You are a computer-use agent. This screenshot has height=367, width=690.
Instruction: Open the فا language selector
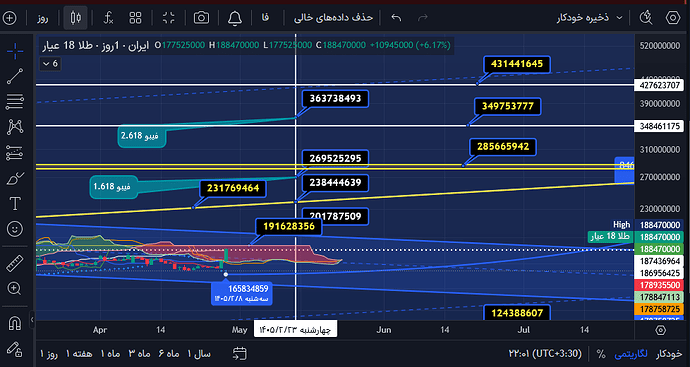(265, 18)
